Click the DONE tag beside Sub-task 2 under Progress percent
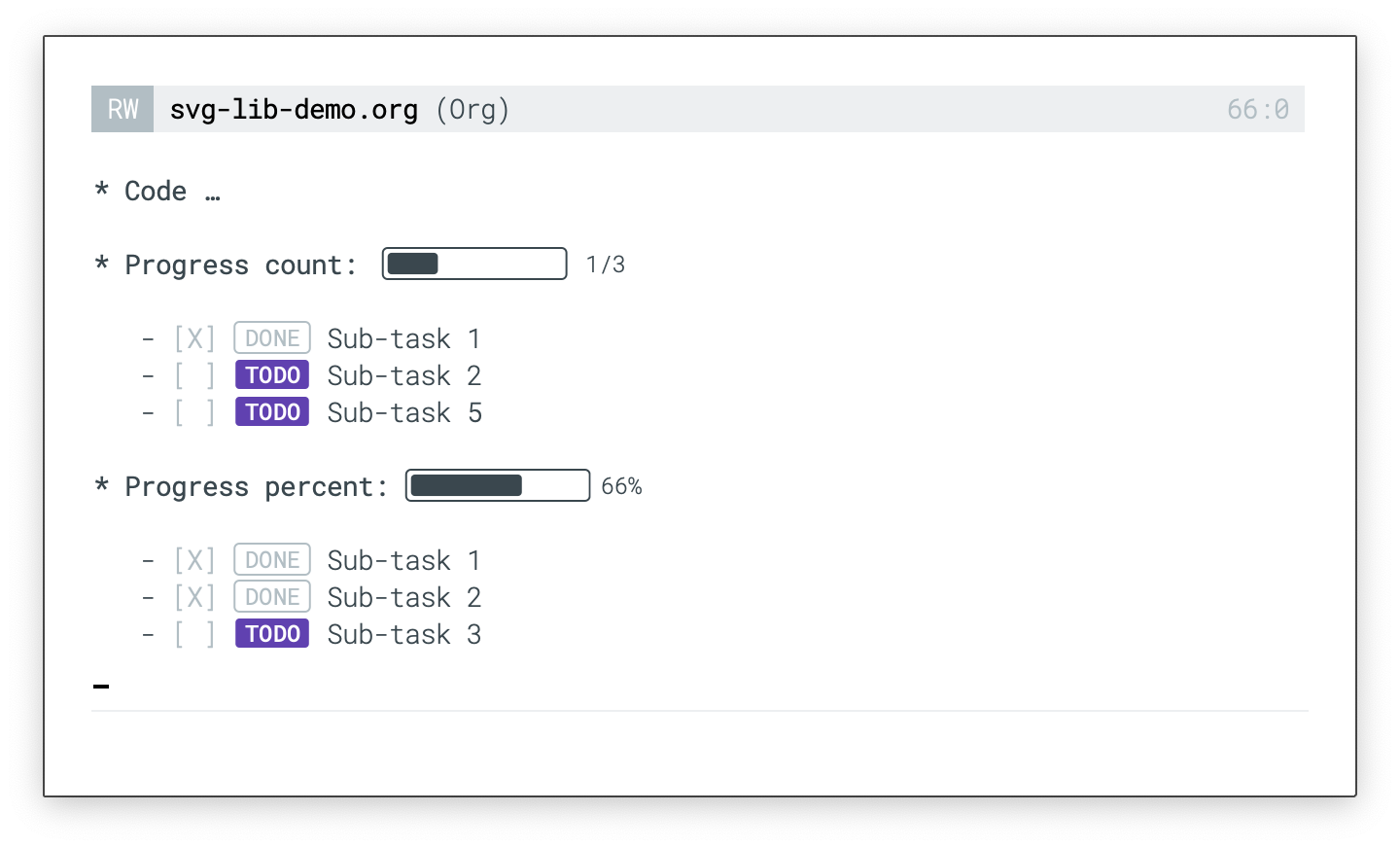 272,597
